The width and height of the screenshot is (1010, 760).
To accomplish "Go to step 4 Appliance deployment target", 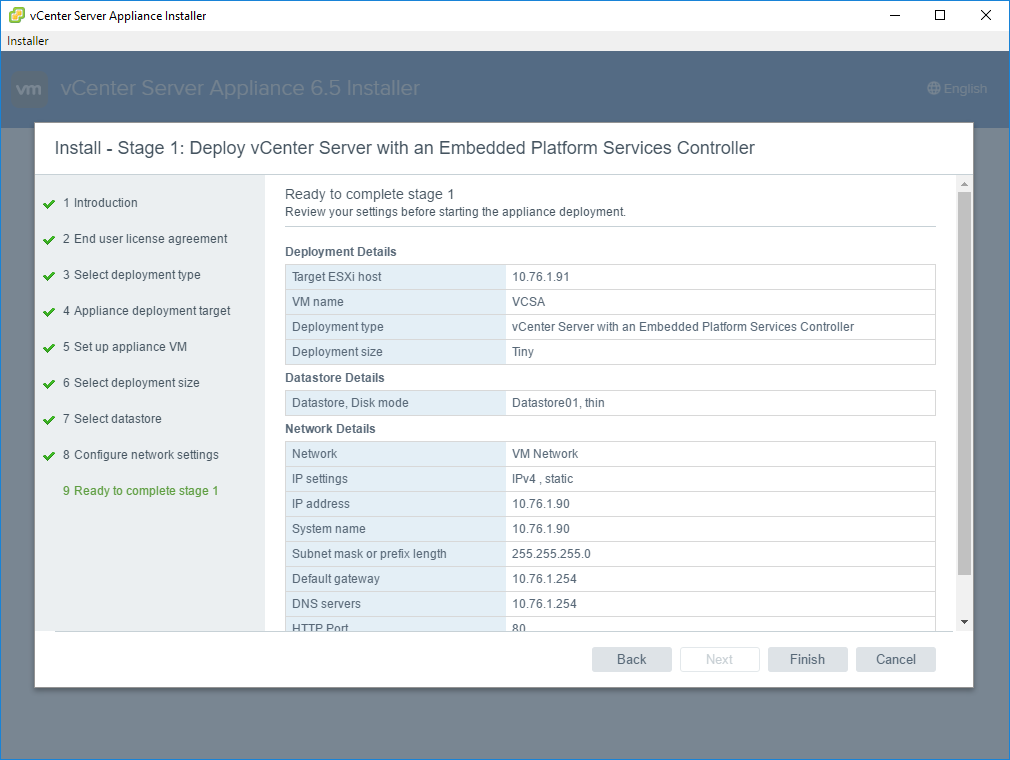I will [151, 311].
